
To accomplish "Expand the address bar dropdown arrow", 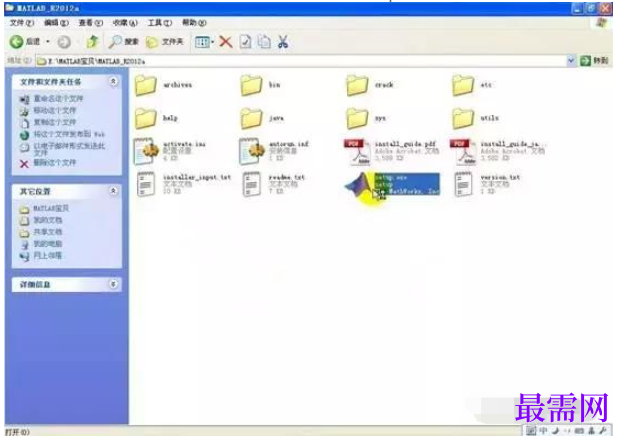I will point(571,60).
